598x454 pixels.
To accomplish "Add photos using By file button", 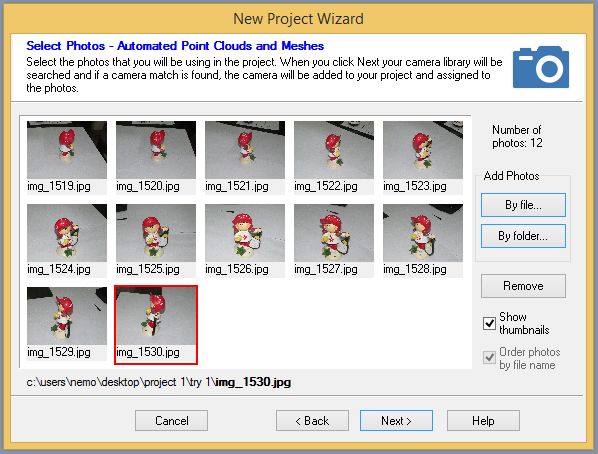I will tap(523, 205).
